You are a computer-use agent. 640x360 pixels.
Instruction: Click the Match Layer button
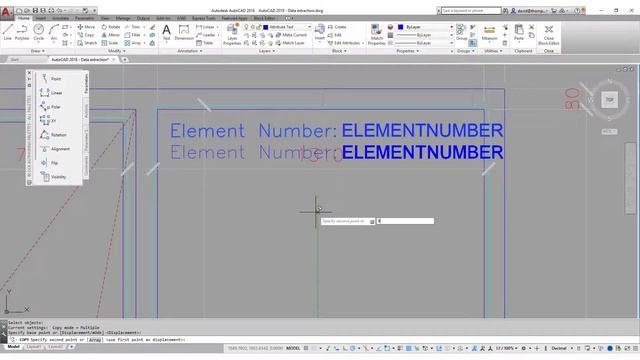click(290, 43)
